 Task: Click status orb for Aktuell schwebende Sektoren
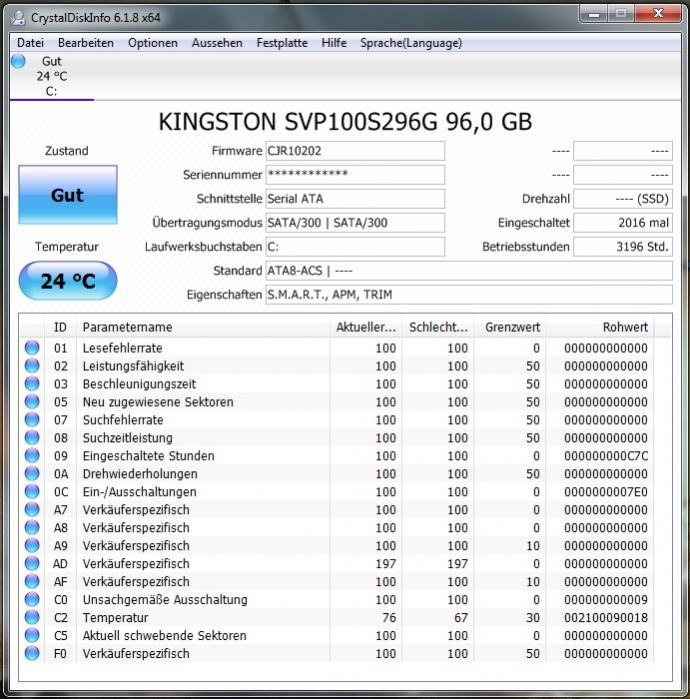[32, 635]
